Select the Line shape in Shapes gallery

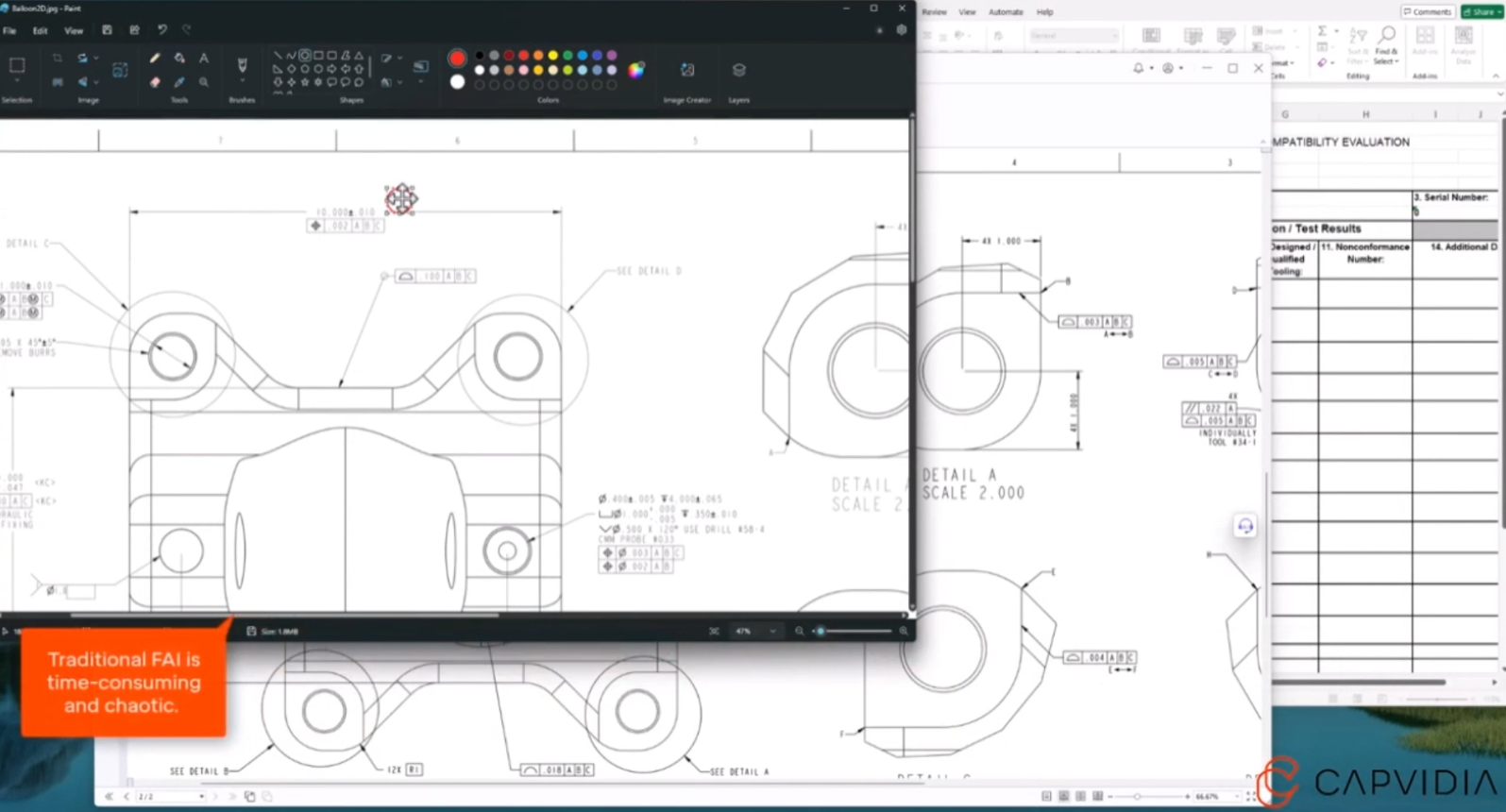[x=278, y=56]
